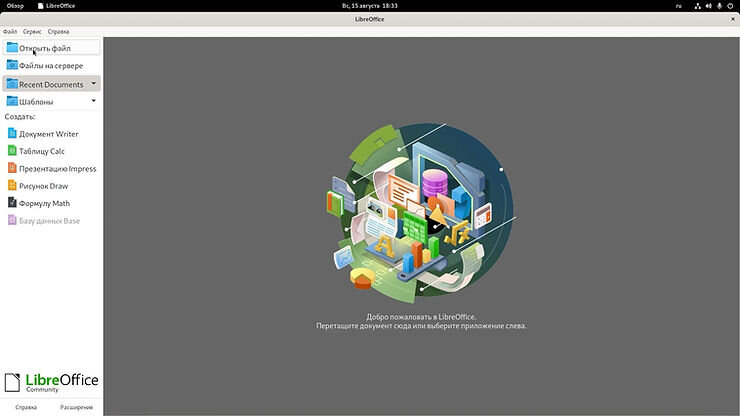The image size is (740, 416).
Task: Click the microphone tray icon
Action: [x=719, y=6]
